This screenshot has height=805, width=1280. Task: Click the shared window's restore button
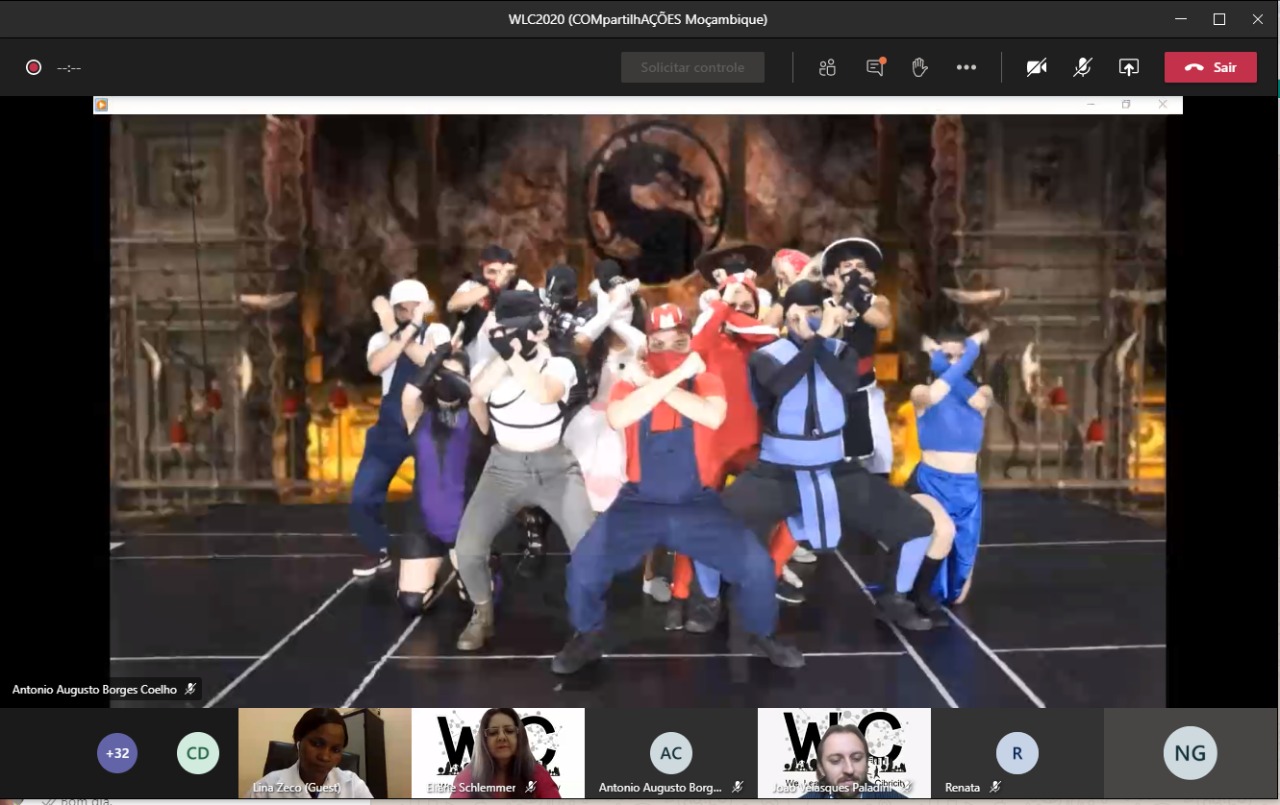pos(1126,104)
